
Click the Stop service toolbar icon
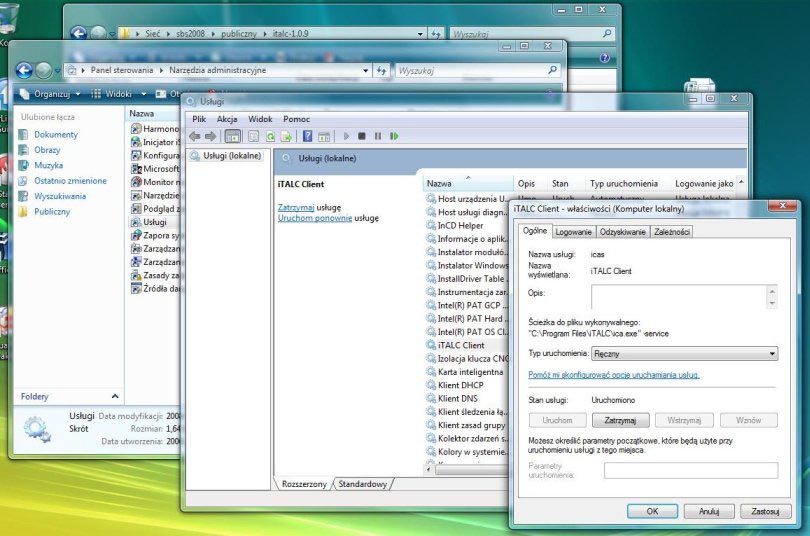pyautogui.click(x=362, y=136)
